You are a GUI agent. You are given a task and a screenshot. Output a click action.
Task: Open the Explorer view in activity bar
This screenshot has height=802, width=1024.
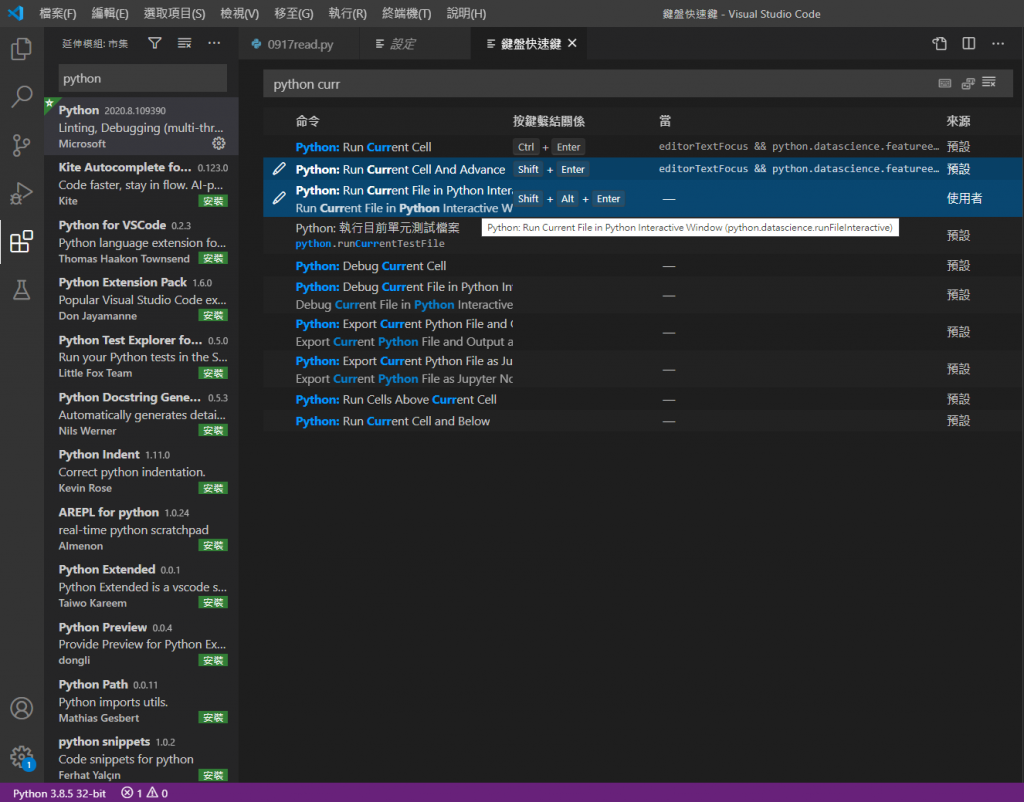(x=21, y=48)
